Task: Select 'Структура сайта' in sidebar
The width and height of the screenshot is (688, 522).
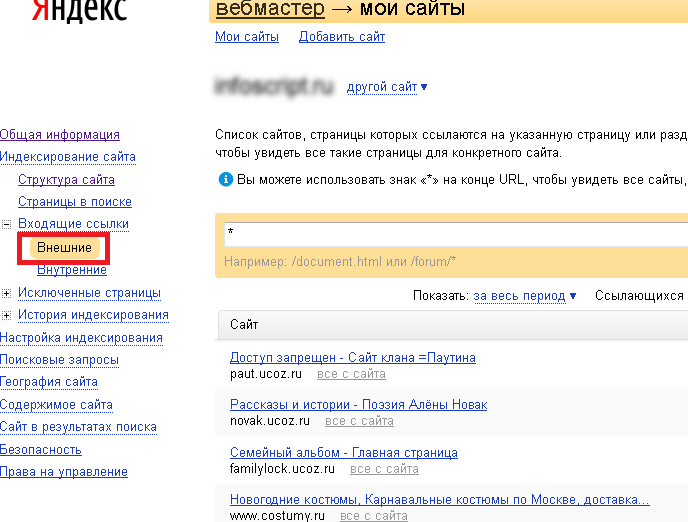Action: (x=66, y=180)
